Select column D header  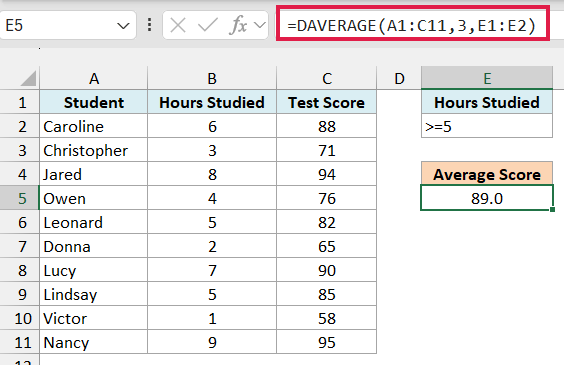tap(399, 78)
